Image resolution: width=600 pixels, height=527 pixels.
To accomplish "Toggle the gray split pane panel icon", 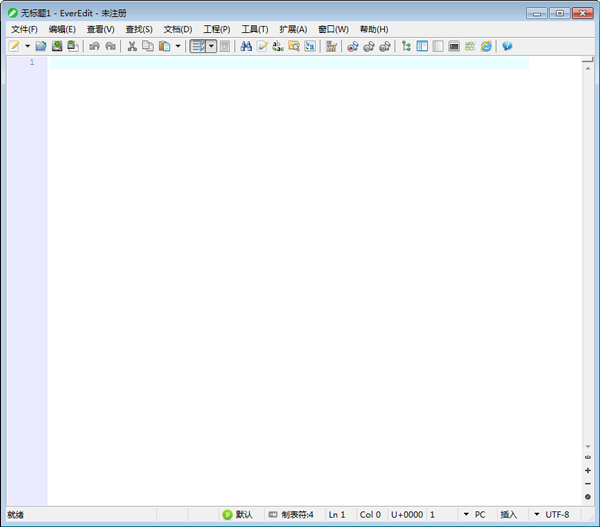I will click(438, 46).
